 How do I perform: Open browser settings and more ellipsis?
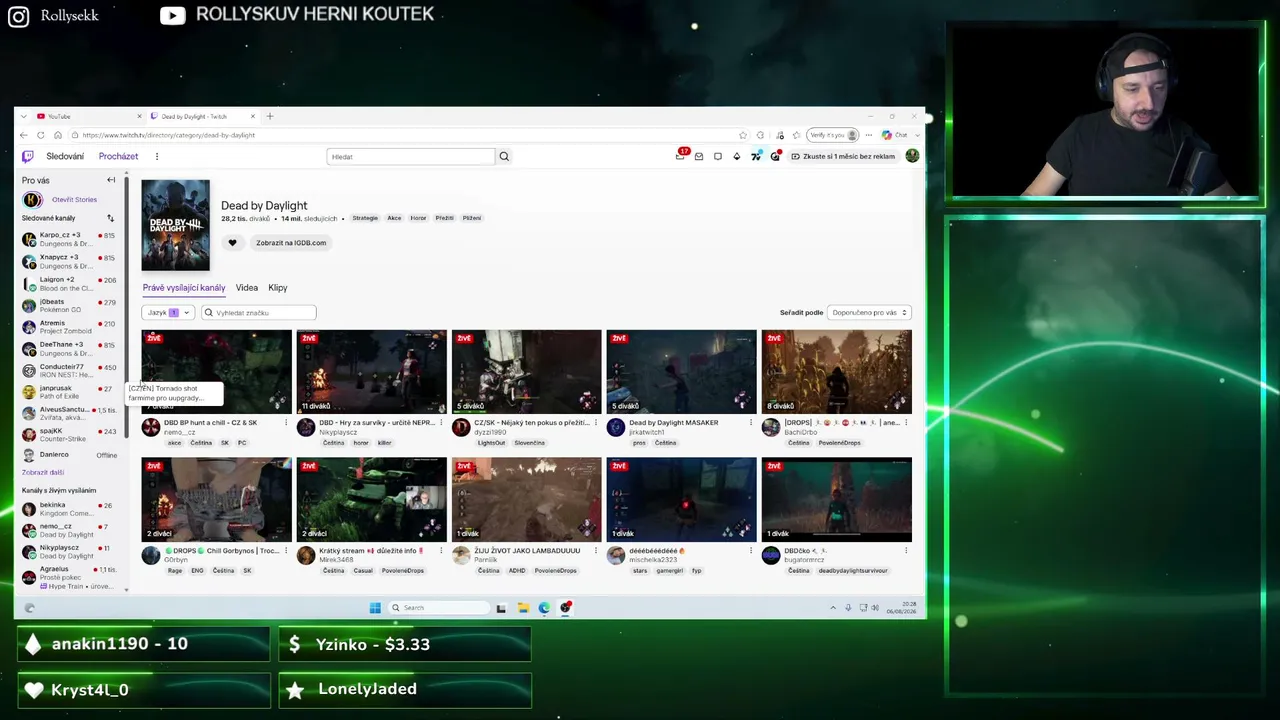coord(869,135)
